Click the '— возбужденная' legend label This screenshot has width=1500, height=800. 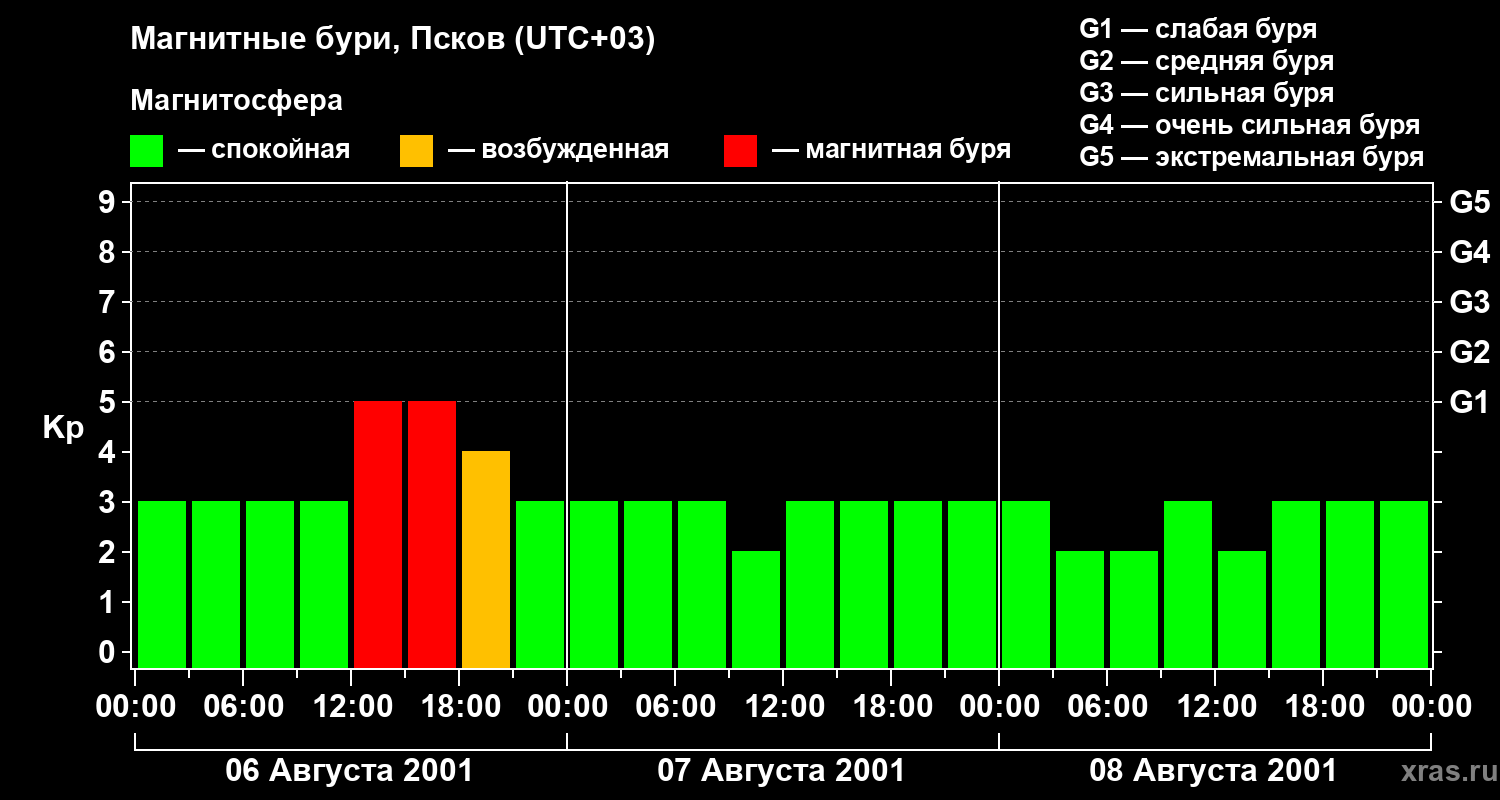(558, 150)
